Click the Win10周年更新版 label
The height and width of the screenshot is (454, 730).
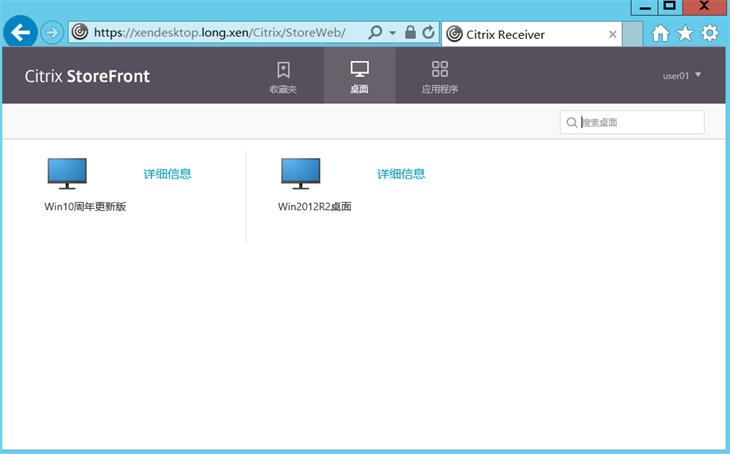[85, 206]
